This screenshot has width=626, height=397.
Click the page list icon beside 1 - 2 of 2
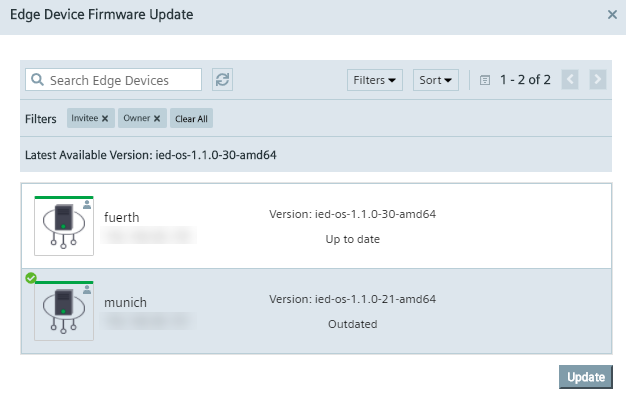(485, 80)
